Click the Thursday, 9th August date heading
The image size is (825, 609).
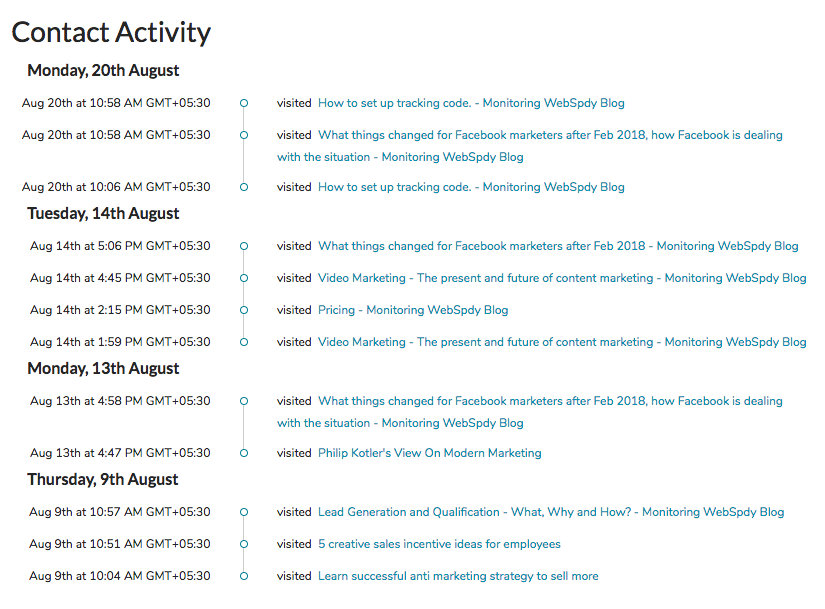103,480
